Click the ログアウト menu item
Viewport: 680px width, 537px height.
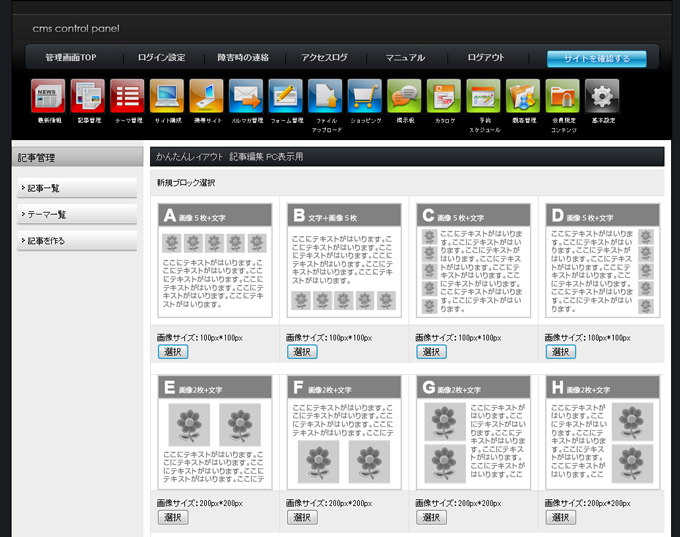coord(486,58)
